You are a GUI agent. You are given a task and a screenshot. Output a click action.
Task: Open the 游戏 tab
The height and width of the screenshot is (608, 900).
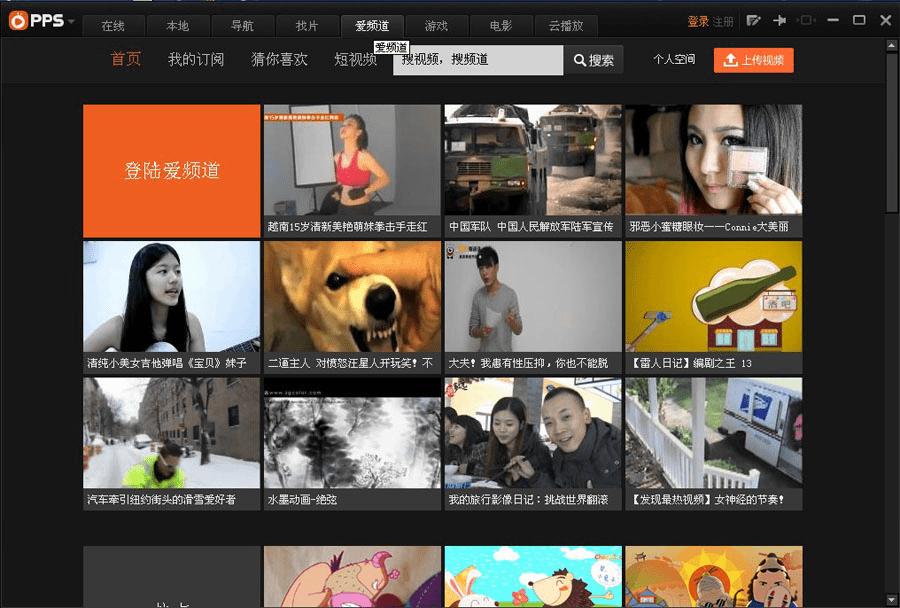click(436, 26)
